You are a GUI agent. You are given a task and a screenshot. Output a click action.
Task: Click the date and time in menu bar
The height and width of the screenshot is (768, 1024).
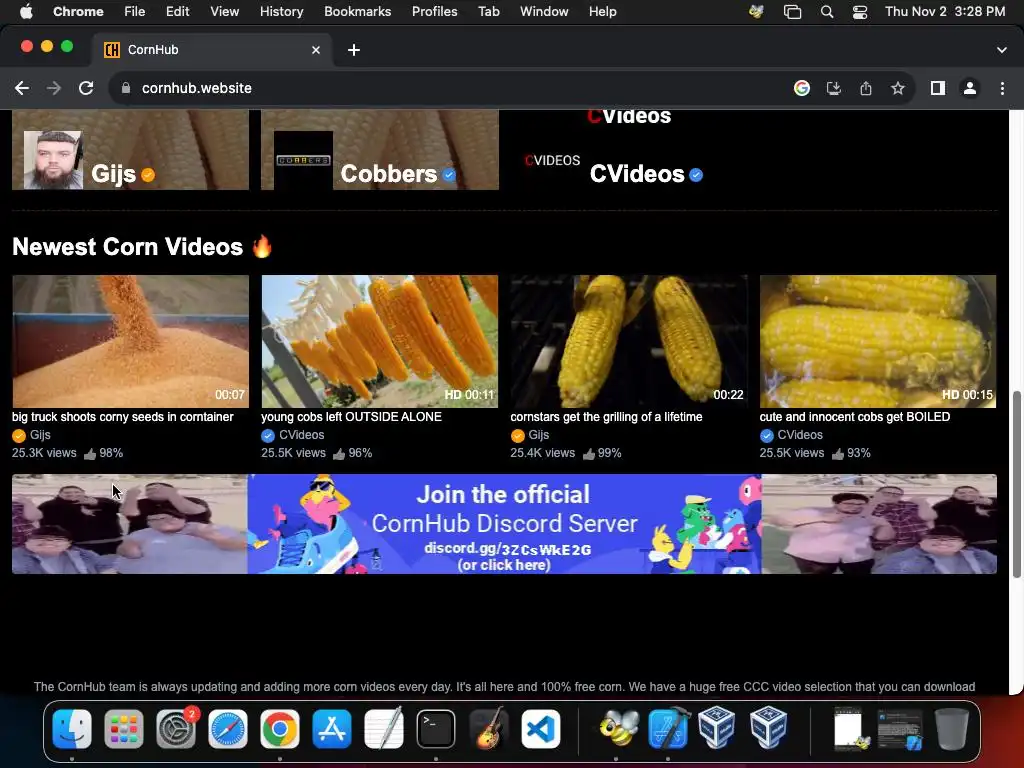point(945,12)
